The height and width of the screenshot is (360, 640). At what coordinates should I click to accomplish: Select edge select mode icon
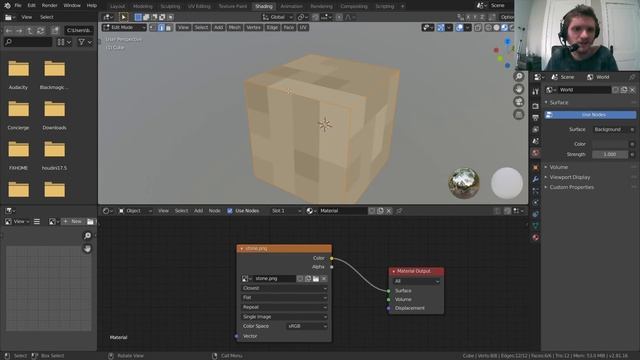point(161,27)
